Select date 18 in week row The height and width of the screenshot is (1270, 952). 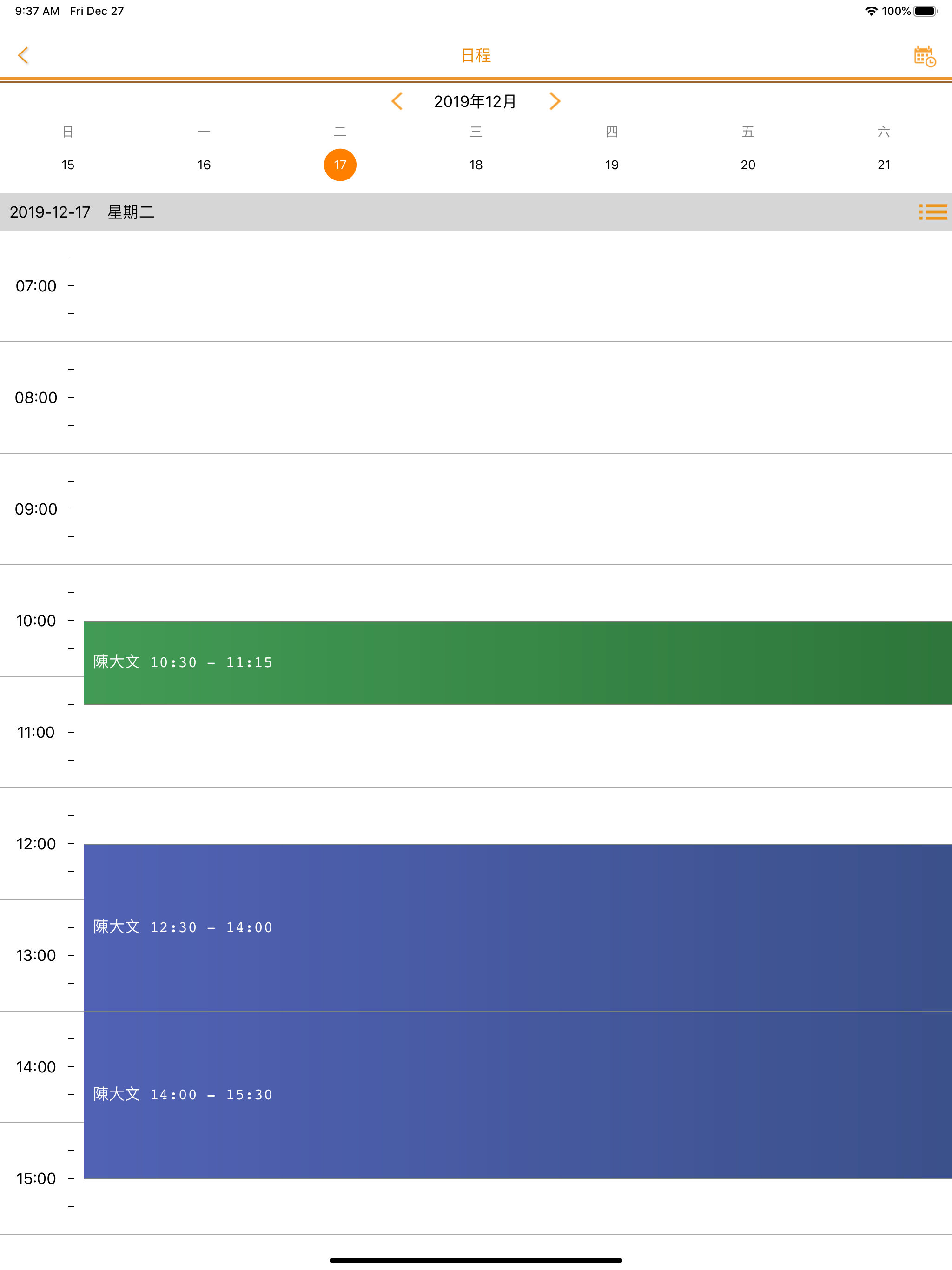coord(476,165)
